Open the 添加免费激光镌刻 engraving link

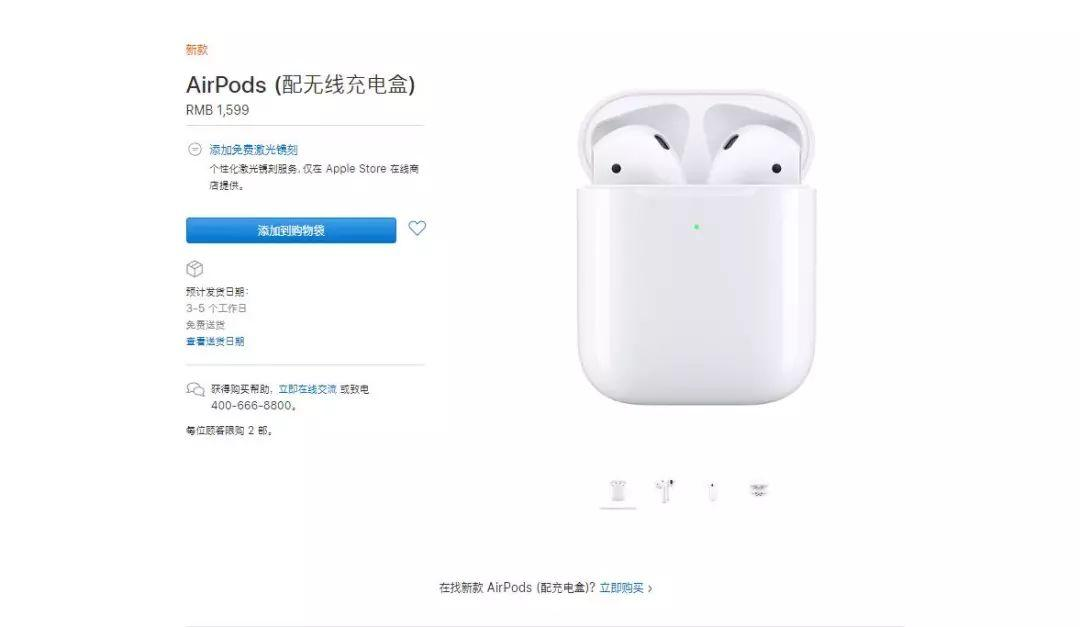coord(253,150)
